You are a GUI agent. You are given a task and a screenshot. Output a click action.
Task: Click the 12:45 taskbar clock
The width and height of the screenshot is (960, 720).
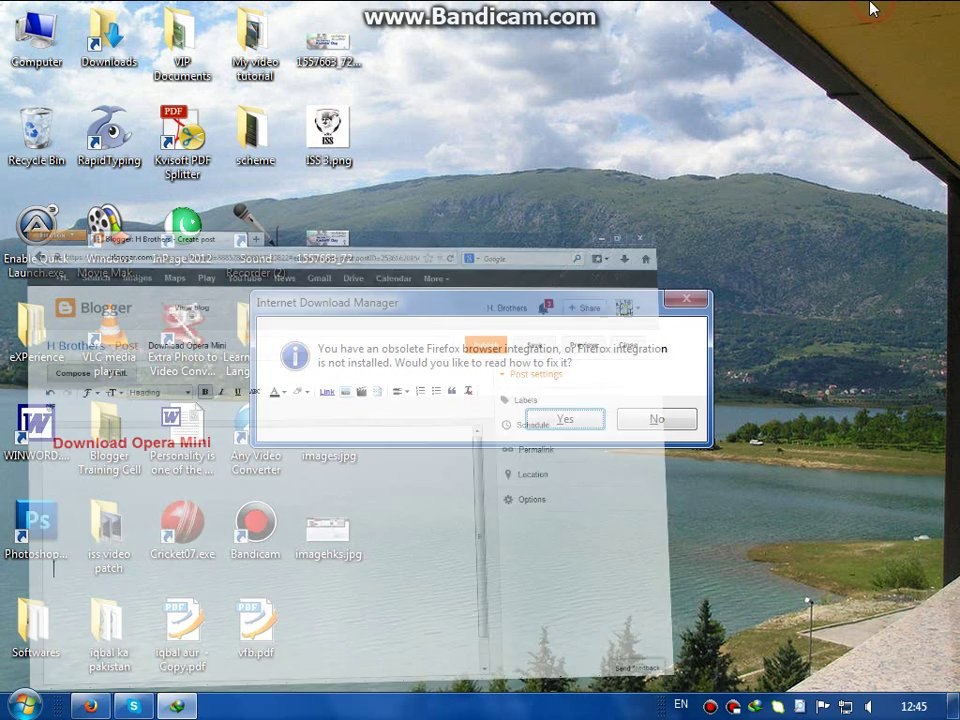point(913,707)
